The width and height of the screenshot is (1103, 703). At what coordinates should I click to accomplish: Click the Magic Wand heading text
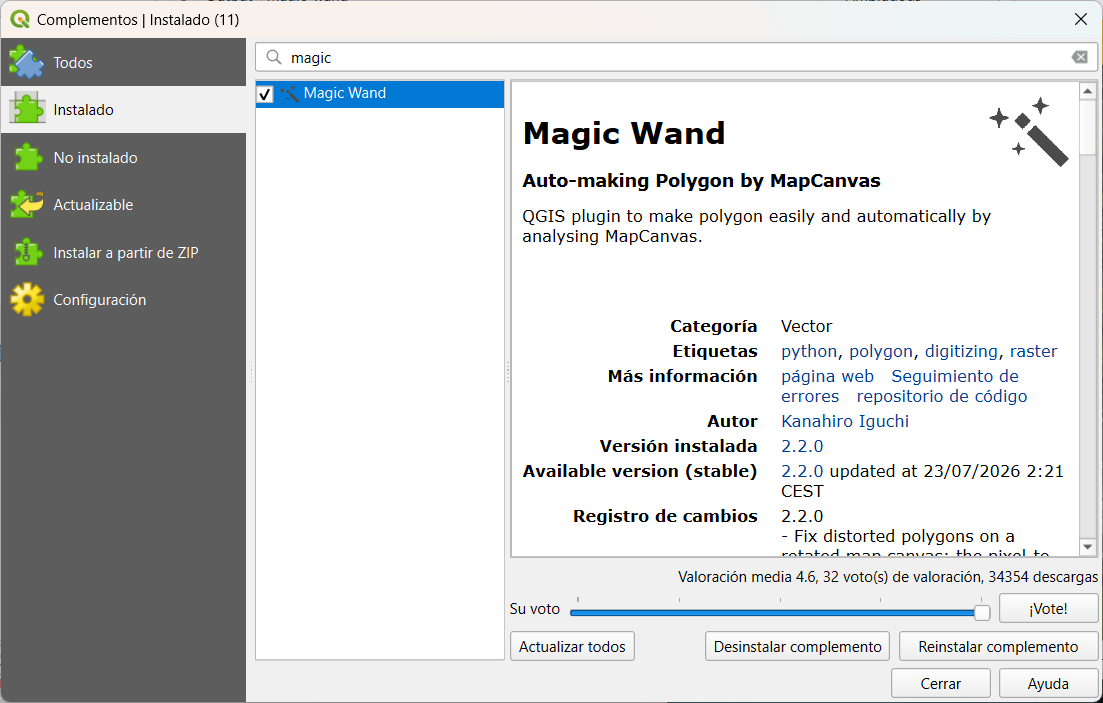[x=624, y=133]
